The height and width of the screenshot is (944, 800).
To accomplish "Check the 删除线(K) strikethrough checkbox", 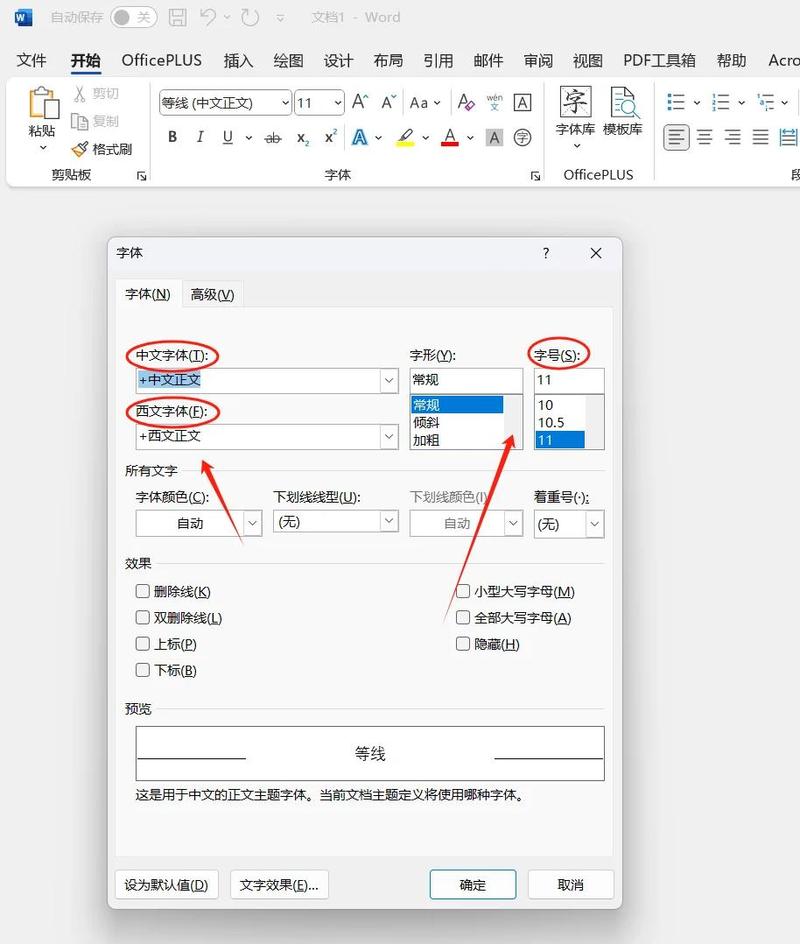I will click(143, 591).
